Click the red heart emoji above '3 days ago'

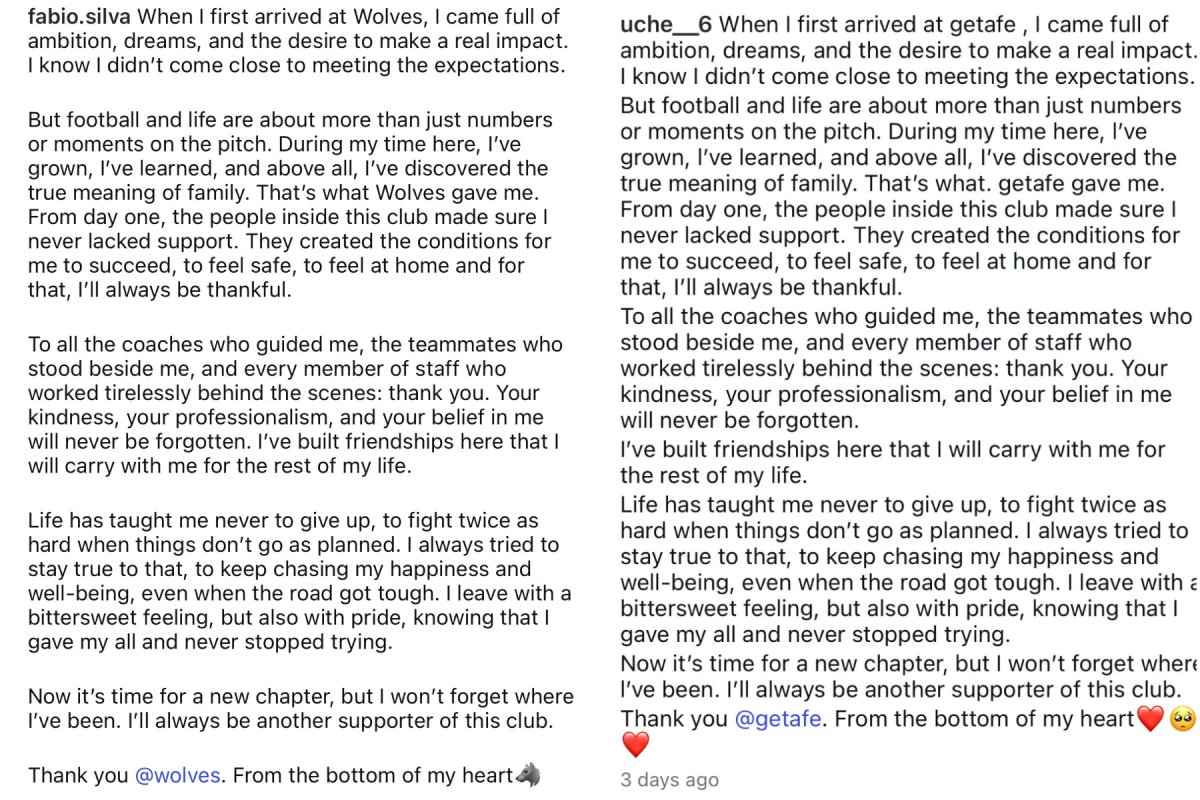[x=635, y=744]
